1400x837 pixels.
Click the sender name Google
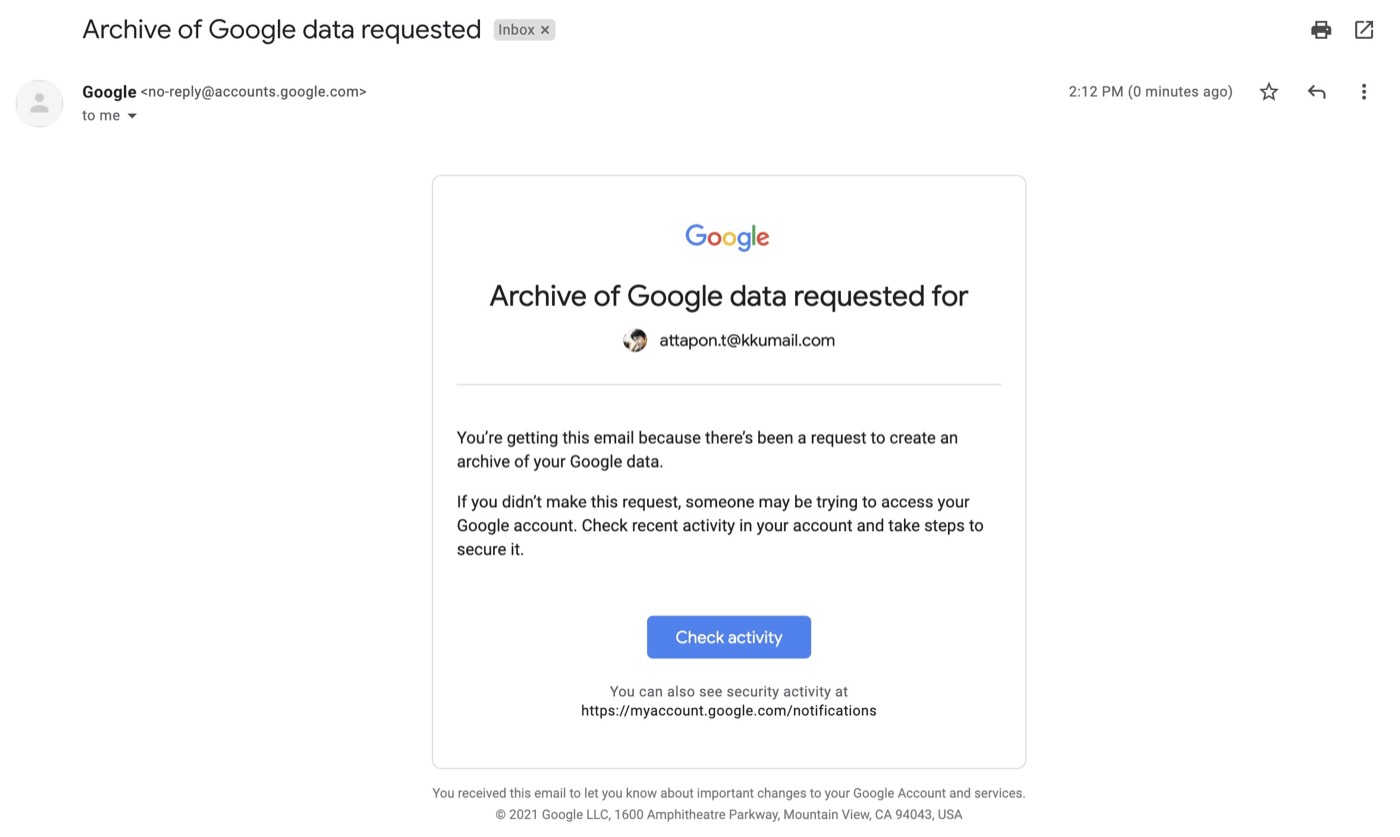pyautogui.click(x=109, y=92)
